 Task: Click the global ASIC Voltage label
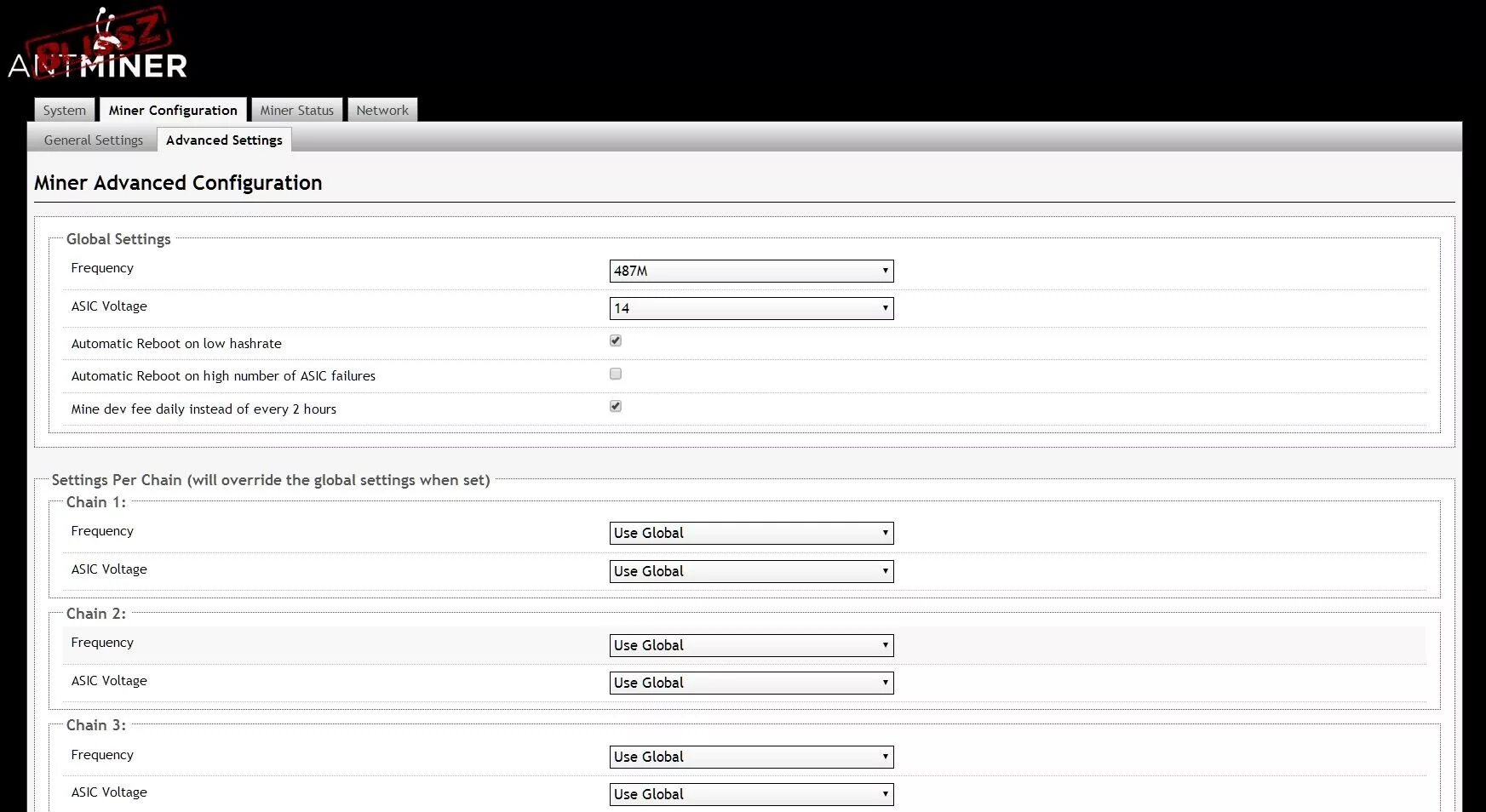click(109, 306)
